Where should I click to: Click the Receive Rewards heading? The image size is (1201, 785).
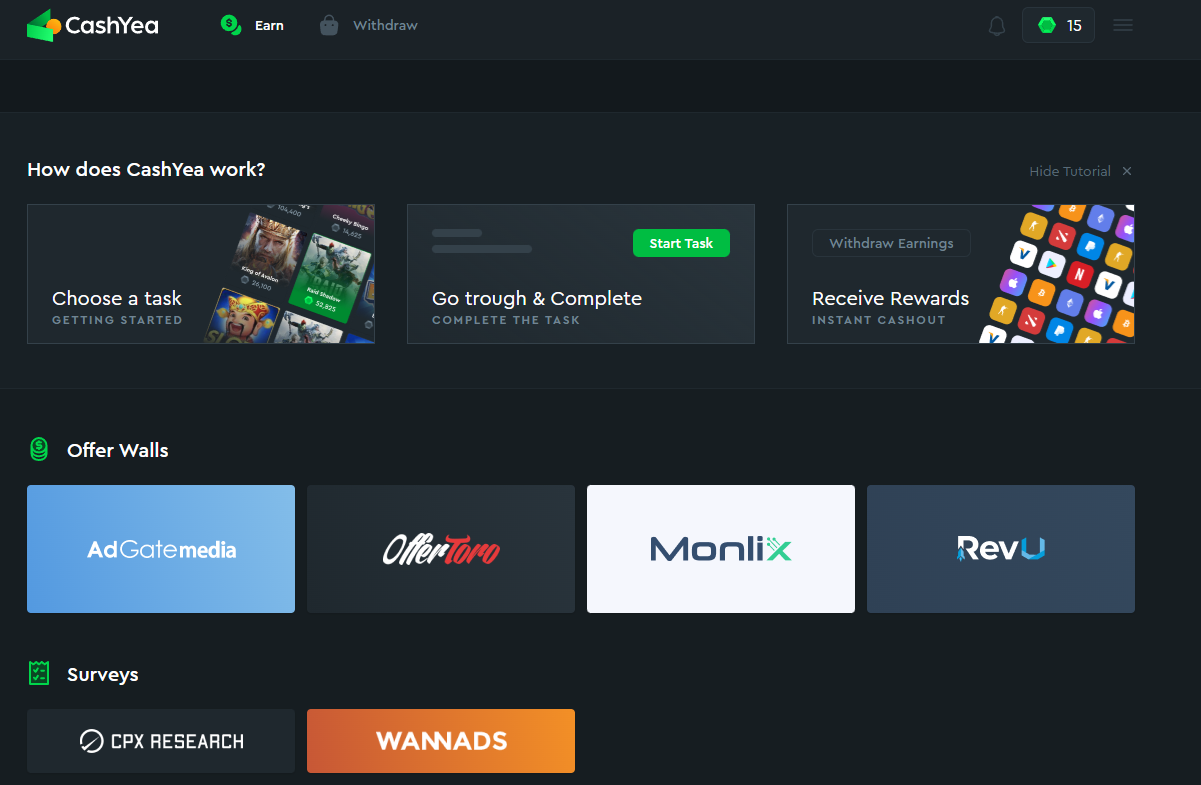click(890, 298)
